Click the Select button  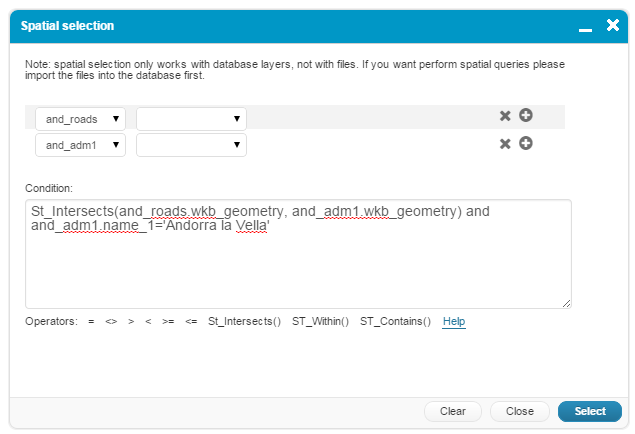(589, 411)
